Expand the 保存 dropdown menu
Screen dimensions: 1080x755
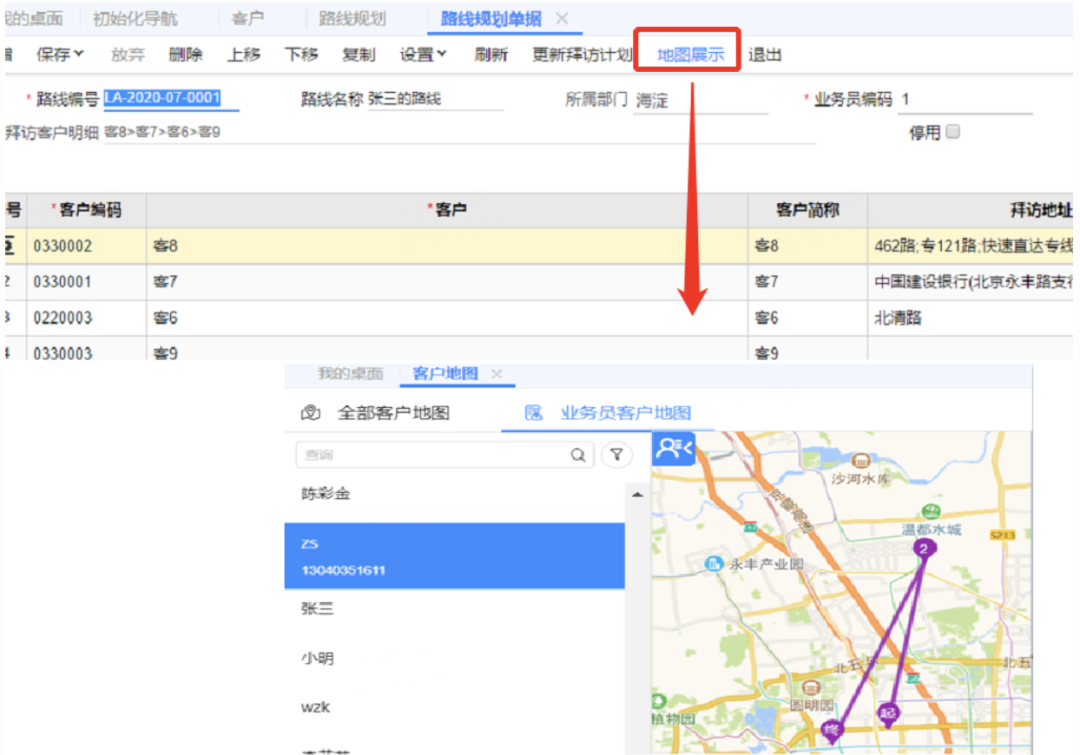(x=60, y=55)
